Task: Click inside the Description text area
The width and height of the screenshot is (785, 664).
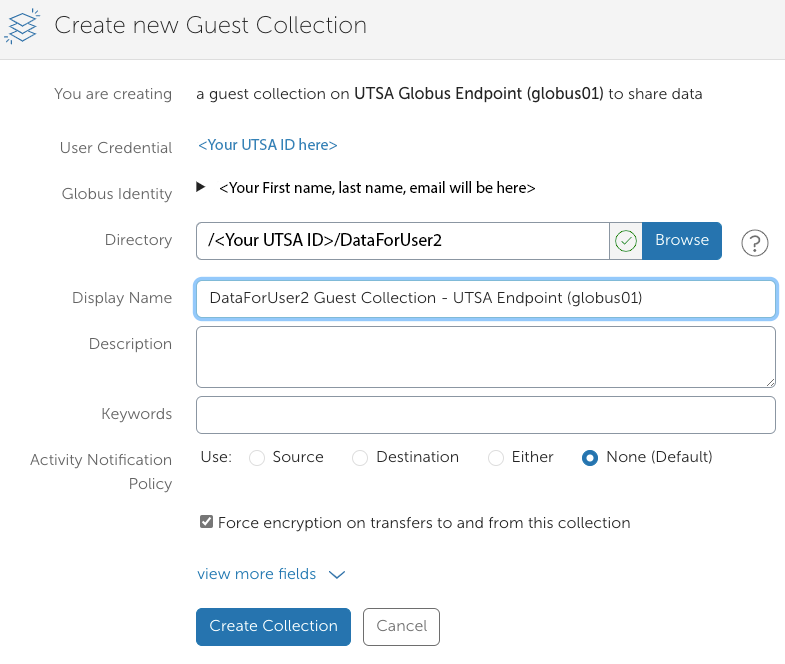Action: (486, 356)
